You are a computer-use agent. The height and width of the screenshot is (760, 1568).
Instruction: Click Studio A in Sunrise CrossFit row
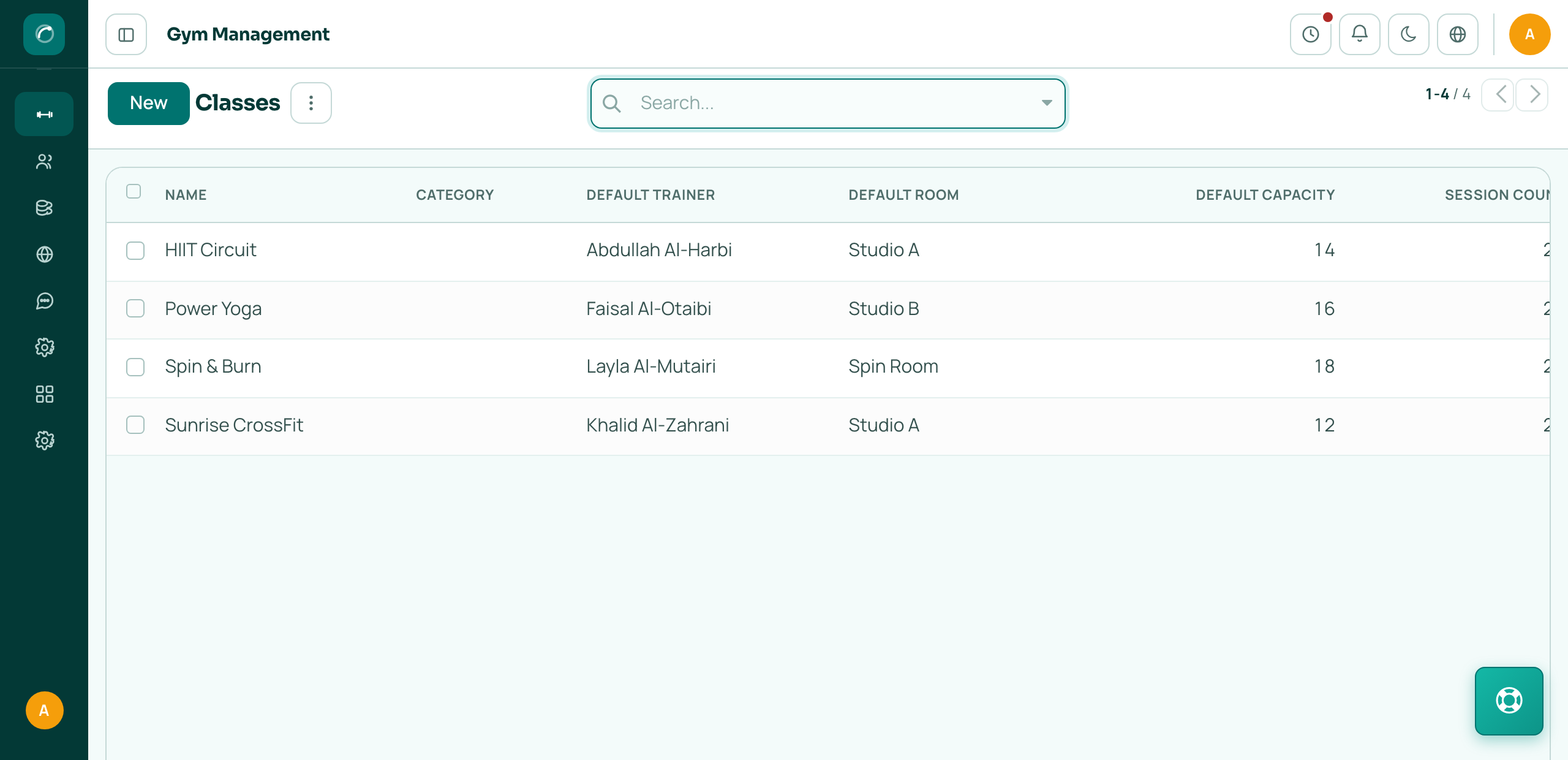(x=884, y=425)
